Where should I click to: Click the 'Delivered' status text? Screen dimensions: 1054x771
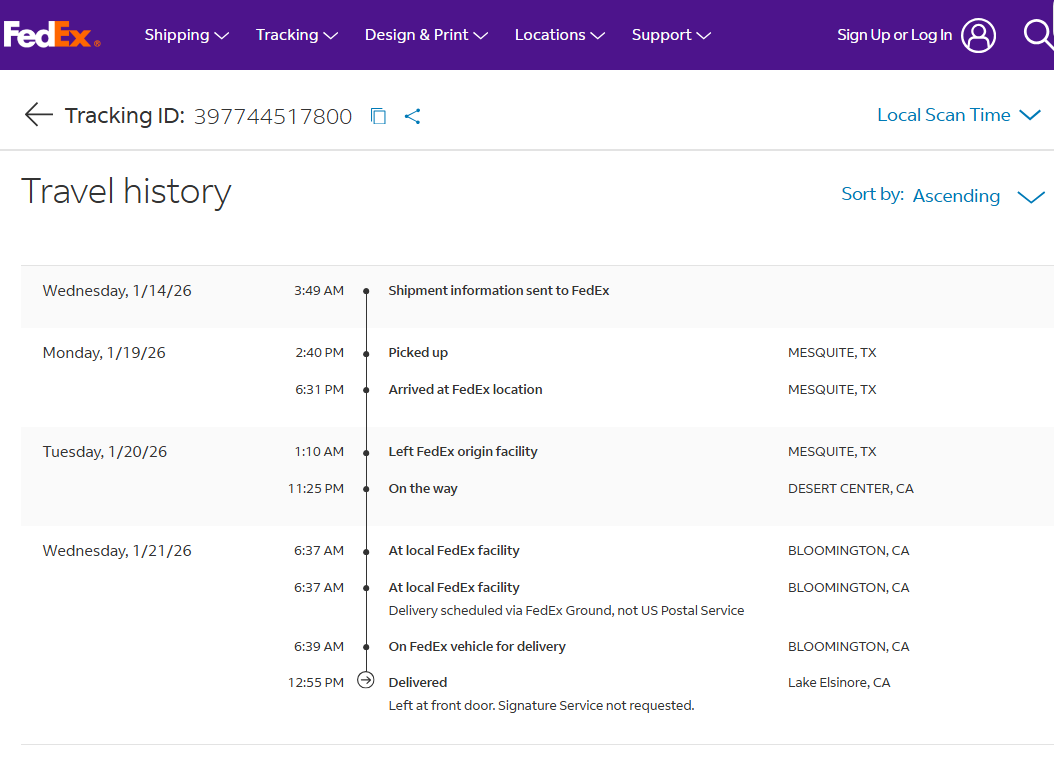[x=417, y=682]
